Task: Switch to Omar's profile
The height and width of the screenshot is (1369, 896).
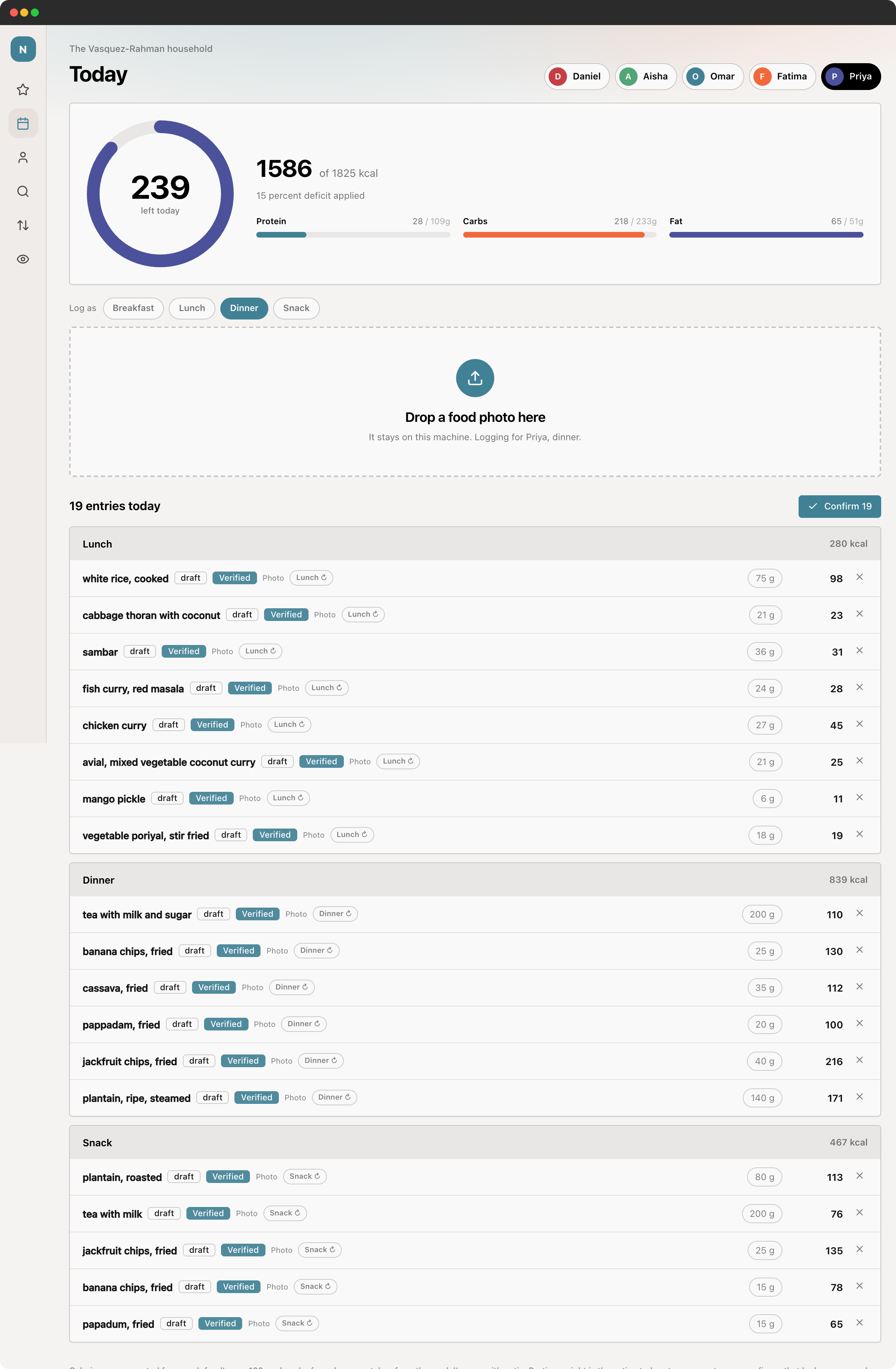Action: coord(712,77)
